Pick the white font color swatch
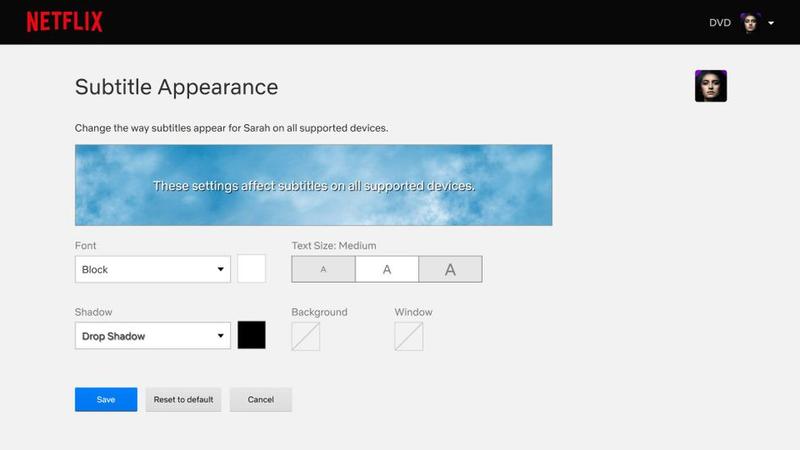800x450 pixels. point(251,269)
